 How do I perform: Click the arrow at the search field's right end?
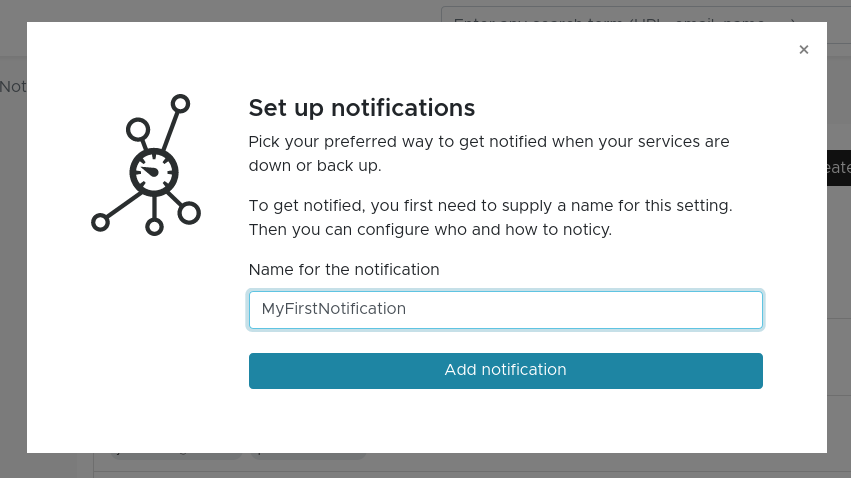pos(793,17)
